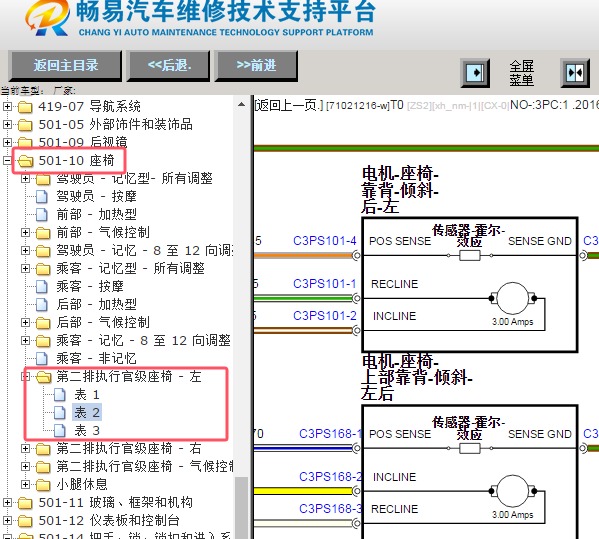Expand the 小腿休息 node
Viewport: 599px width, 539px height.
(x=25, y=484)
